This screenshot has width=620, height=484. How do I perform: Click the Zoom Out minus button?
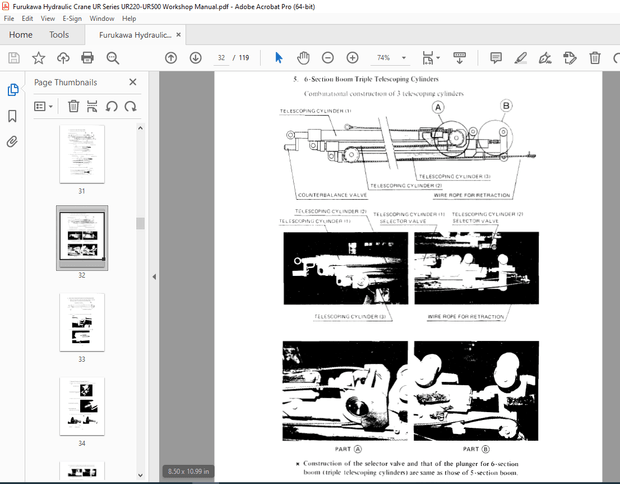(x=328, y=58)
